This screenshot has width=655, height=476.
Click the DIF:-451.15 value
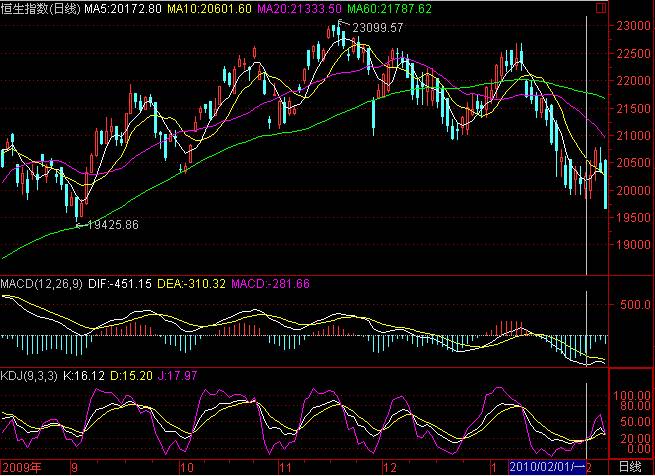coord(120,284)
